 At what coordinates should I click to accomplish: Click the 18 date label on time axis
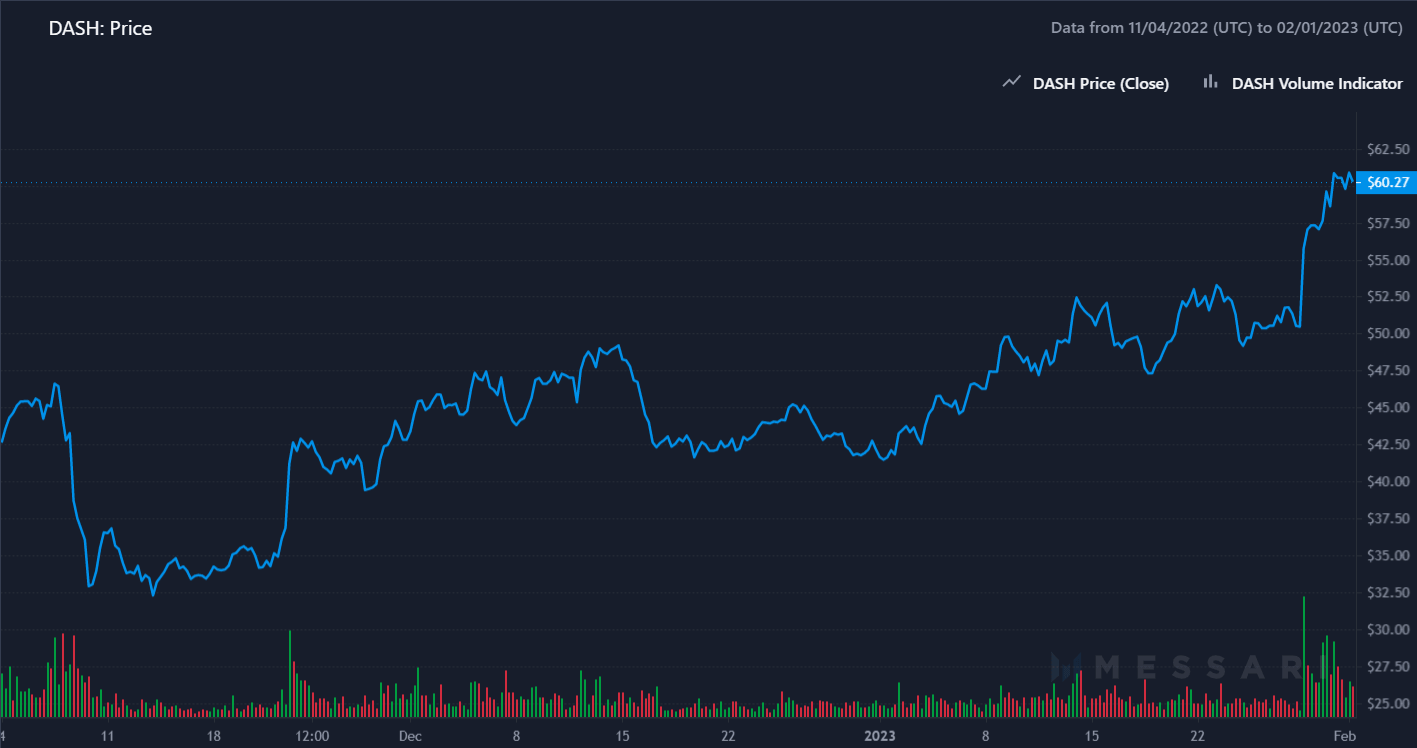213,736
